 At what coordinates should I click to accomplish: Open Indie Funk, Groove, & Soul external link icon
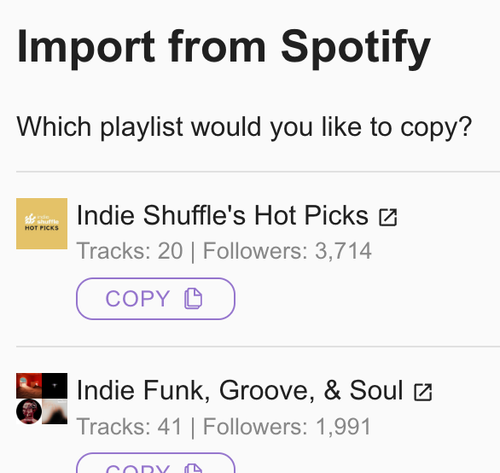coord(423,392)
